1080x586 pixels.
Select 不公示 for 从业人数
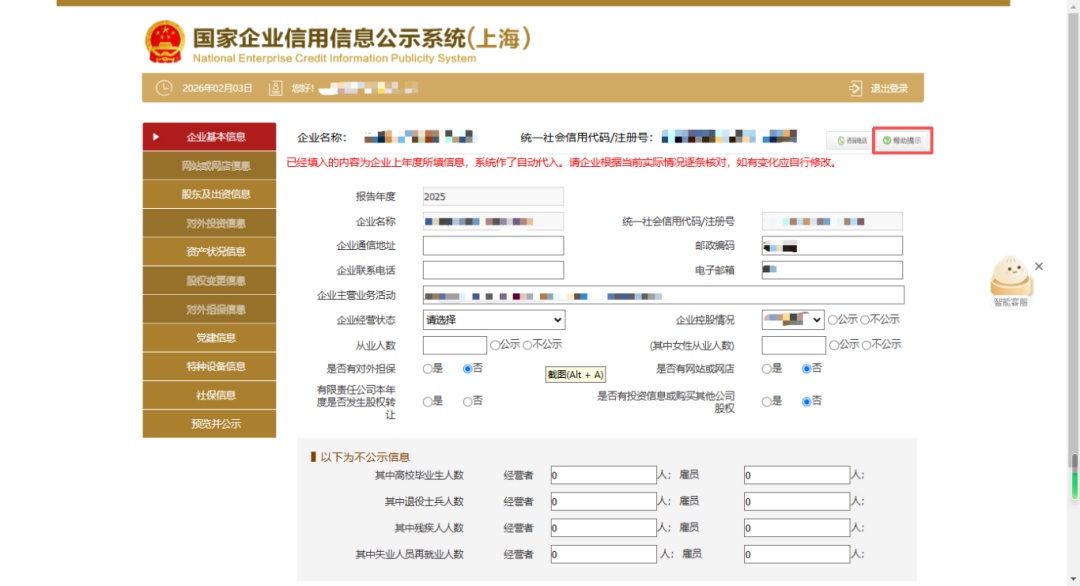point(528,344)
